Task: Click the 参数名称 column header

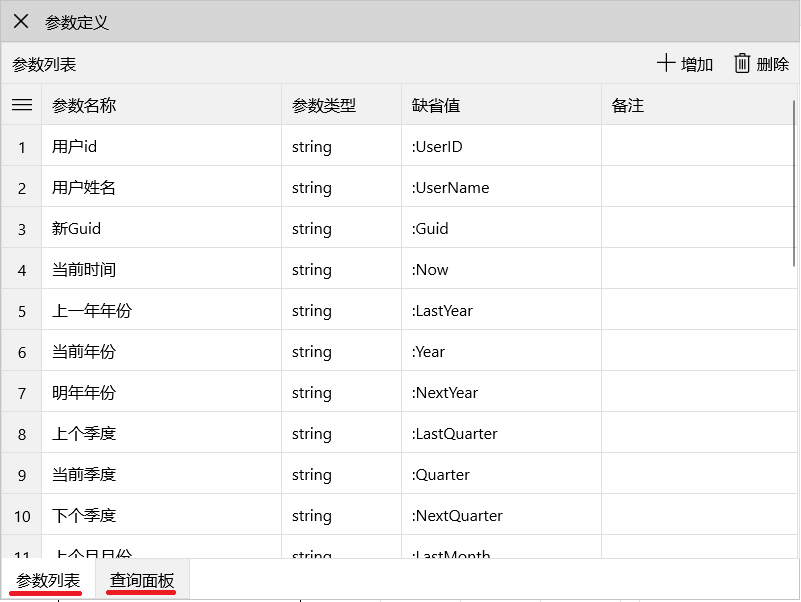Action: pos(161,105)
